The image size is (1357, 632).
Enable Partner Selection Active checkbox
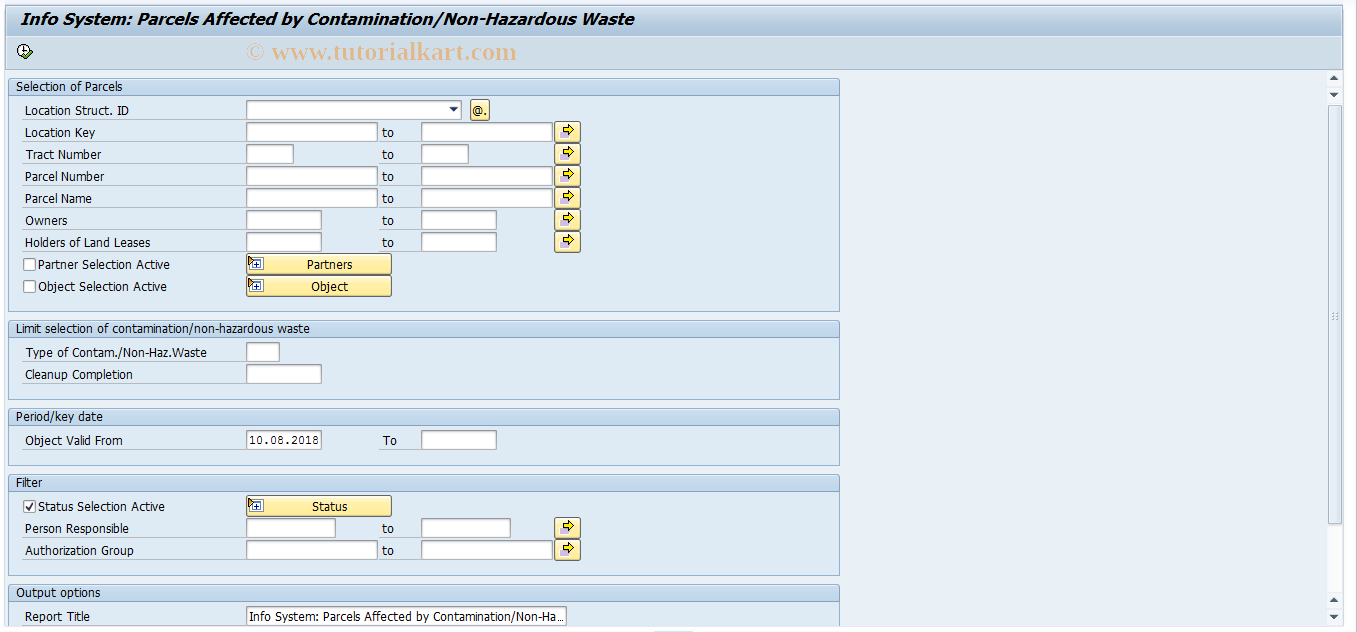click(30, 265)
